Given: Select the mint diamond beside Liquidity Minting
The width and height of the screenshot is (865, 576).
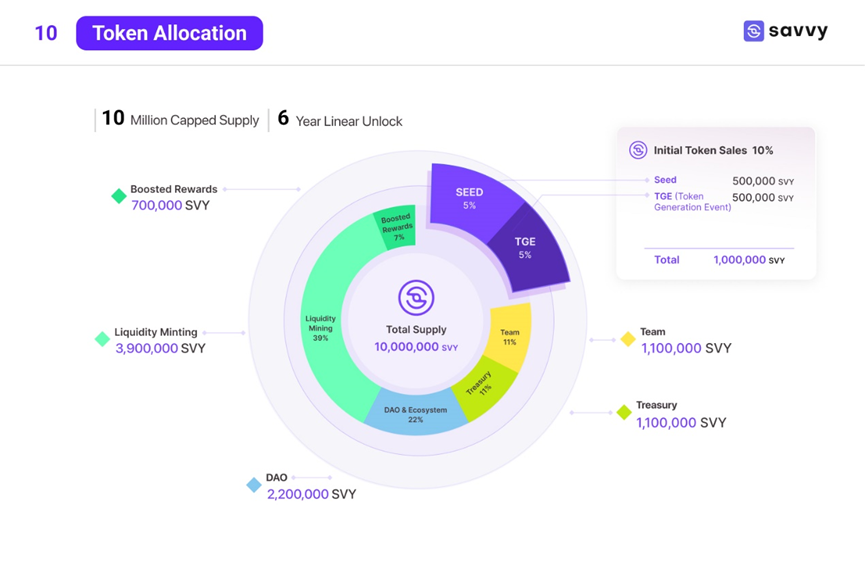Looking at the screenshot, I should click(x=102, y=339).
